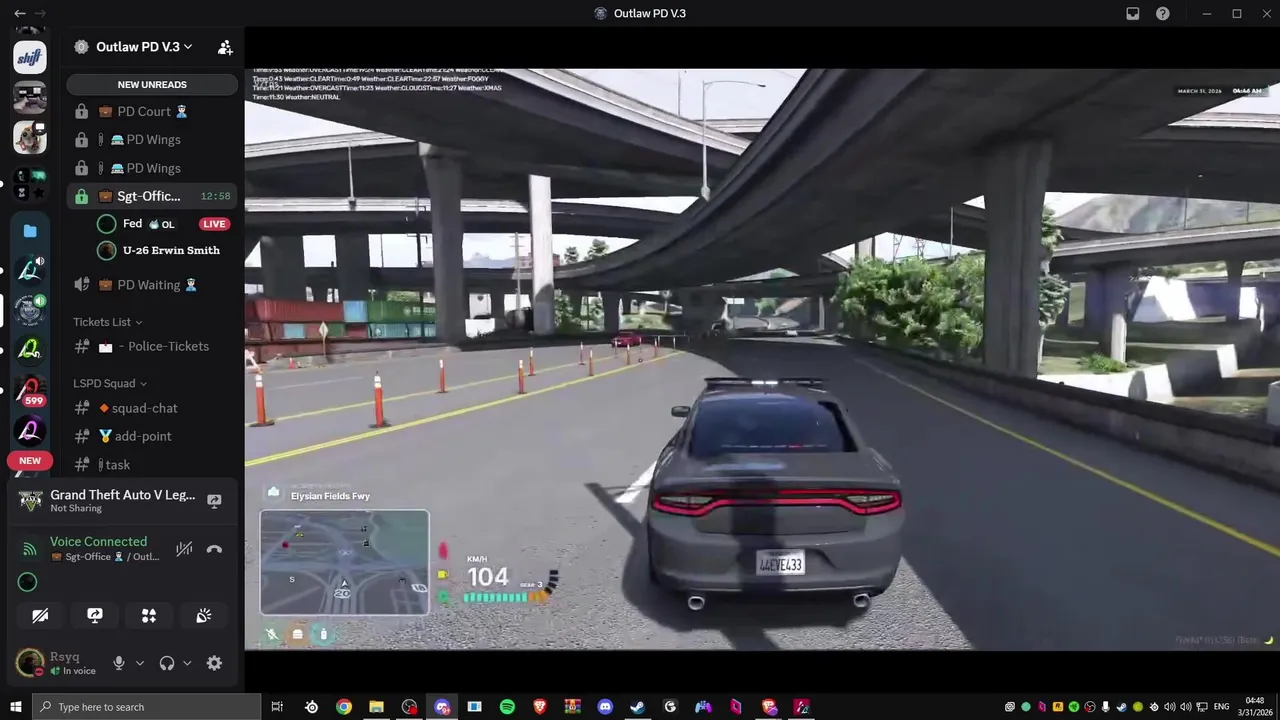The width and height of the screenshot is (1280, 720).
Task: Click the taskbar search box
Action: coord(146,707)
